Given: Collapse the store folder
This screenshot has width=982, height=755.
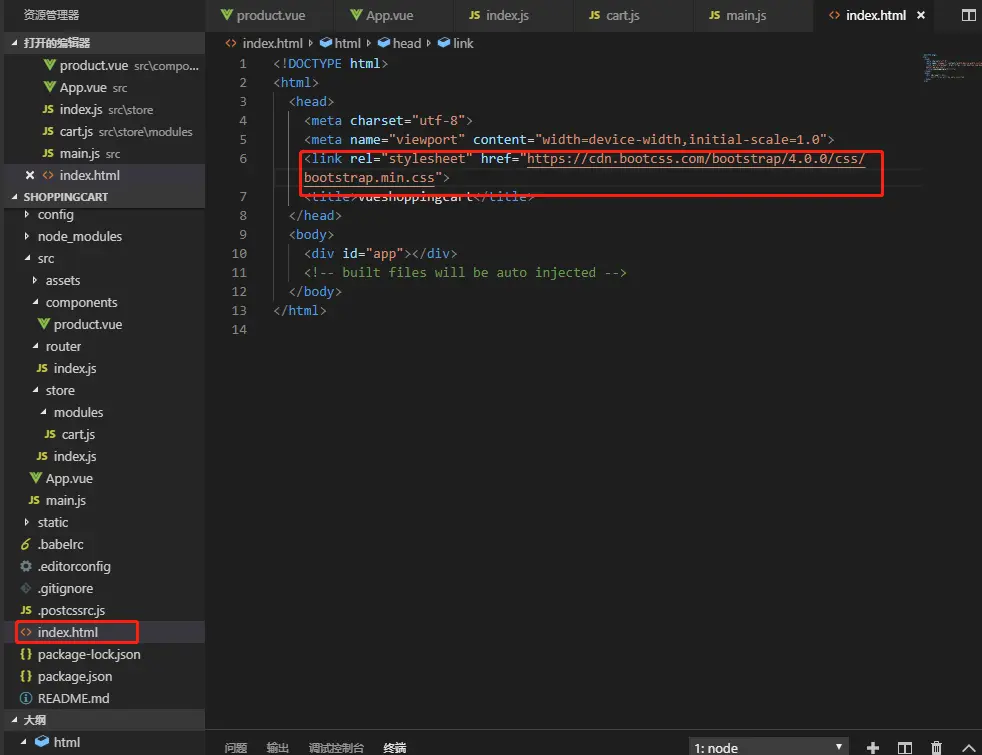Looking at the screenshot, I should [104, 390].
